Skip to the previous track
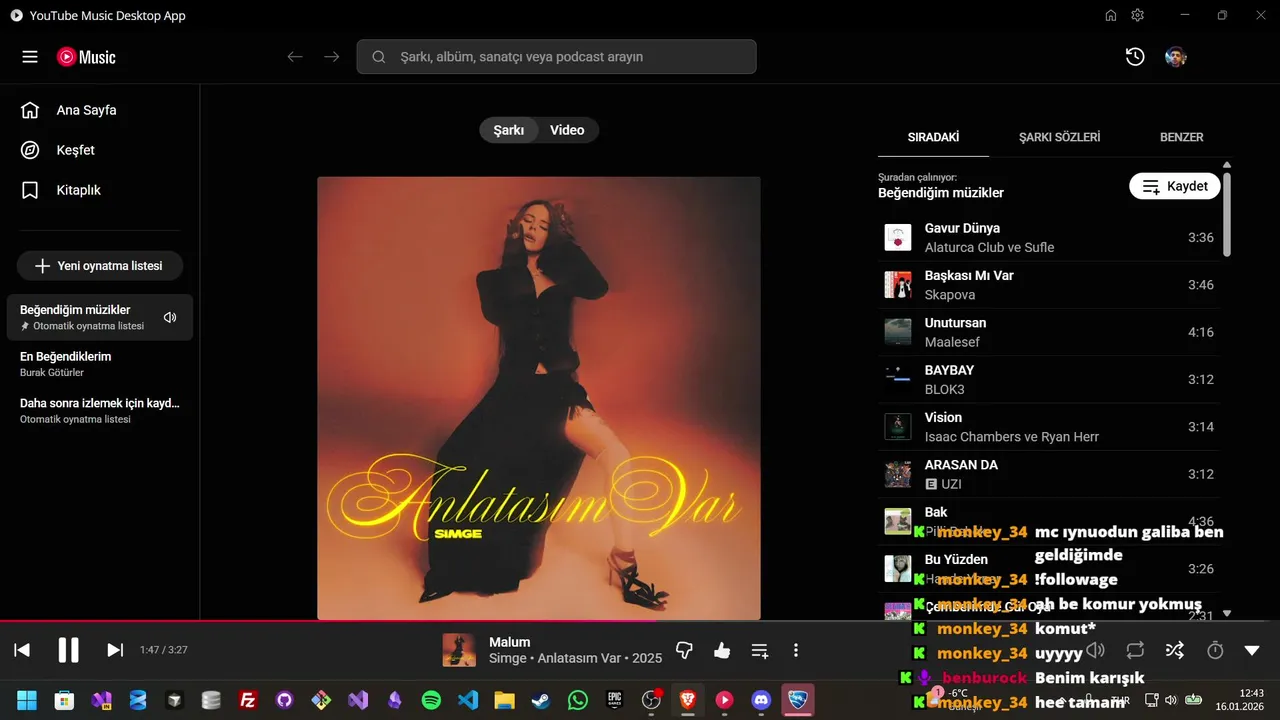This screenshot has height=720, width=1280. (x=22, y=650)
